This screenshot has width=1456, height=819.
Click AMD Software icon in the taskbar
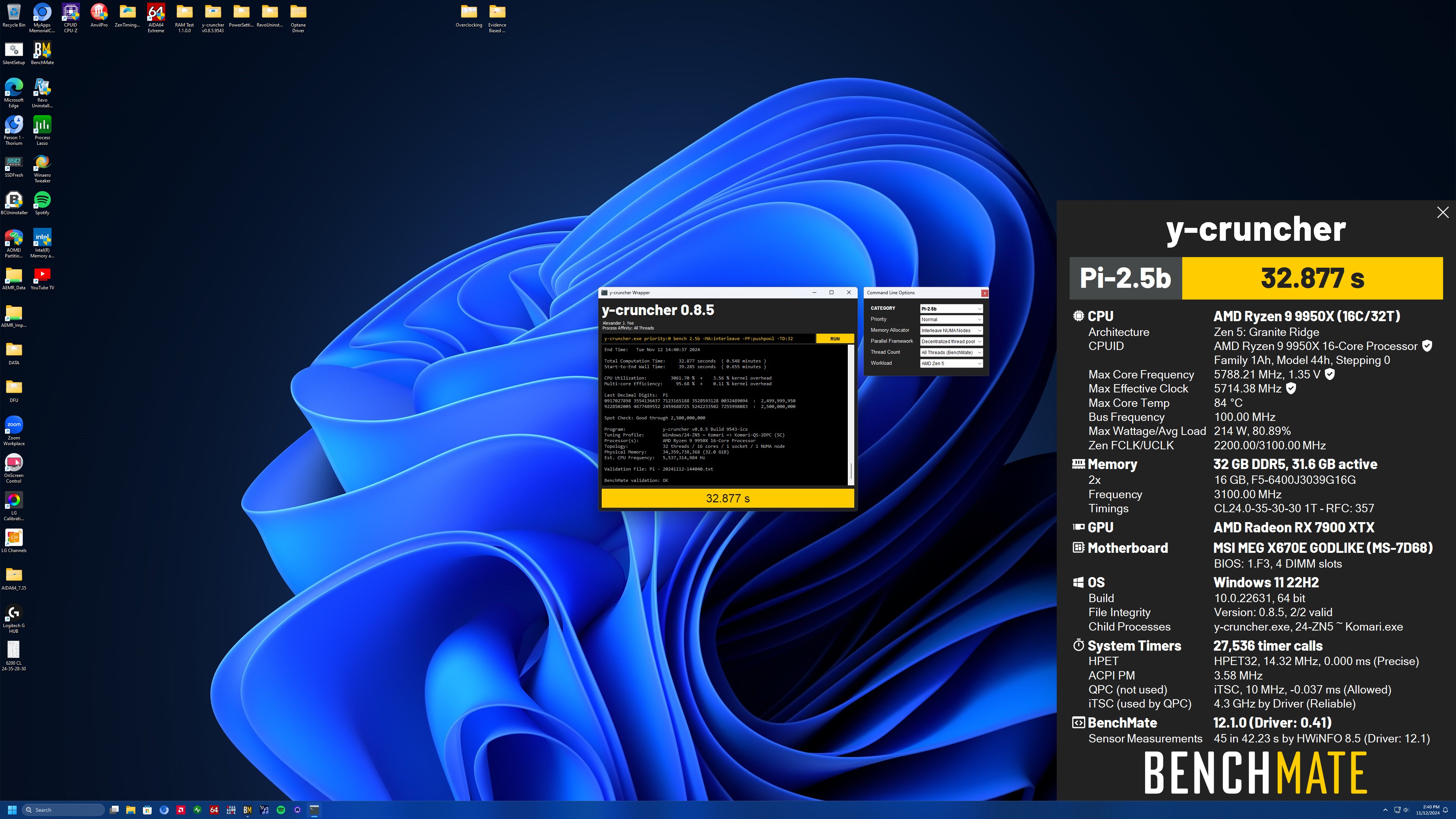click(x=181, y=810)
